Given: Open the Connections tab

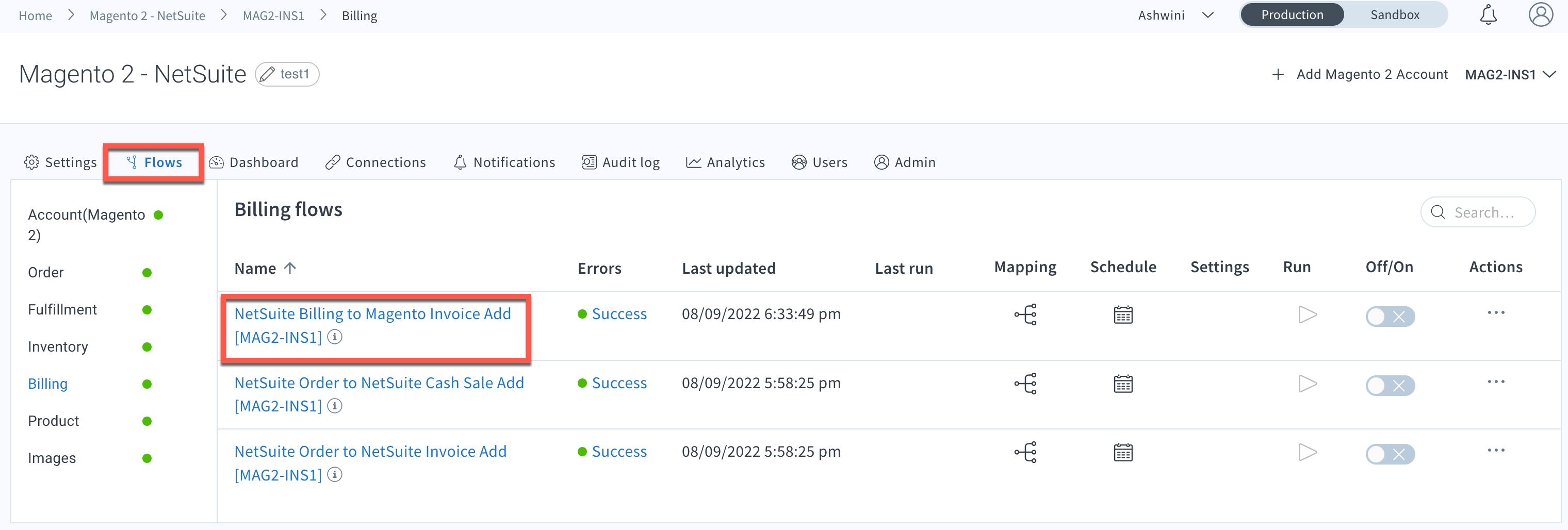Looking at the screenshot, I should [375, 162].
